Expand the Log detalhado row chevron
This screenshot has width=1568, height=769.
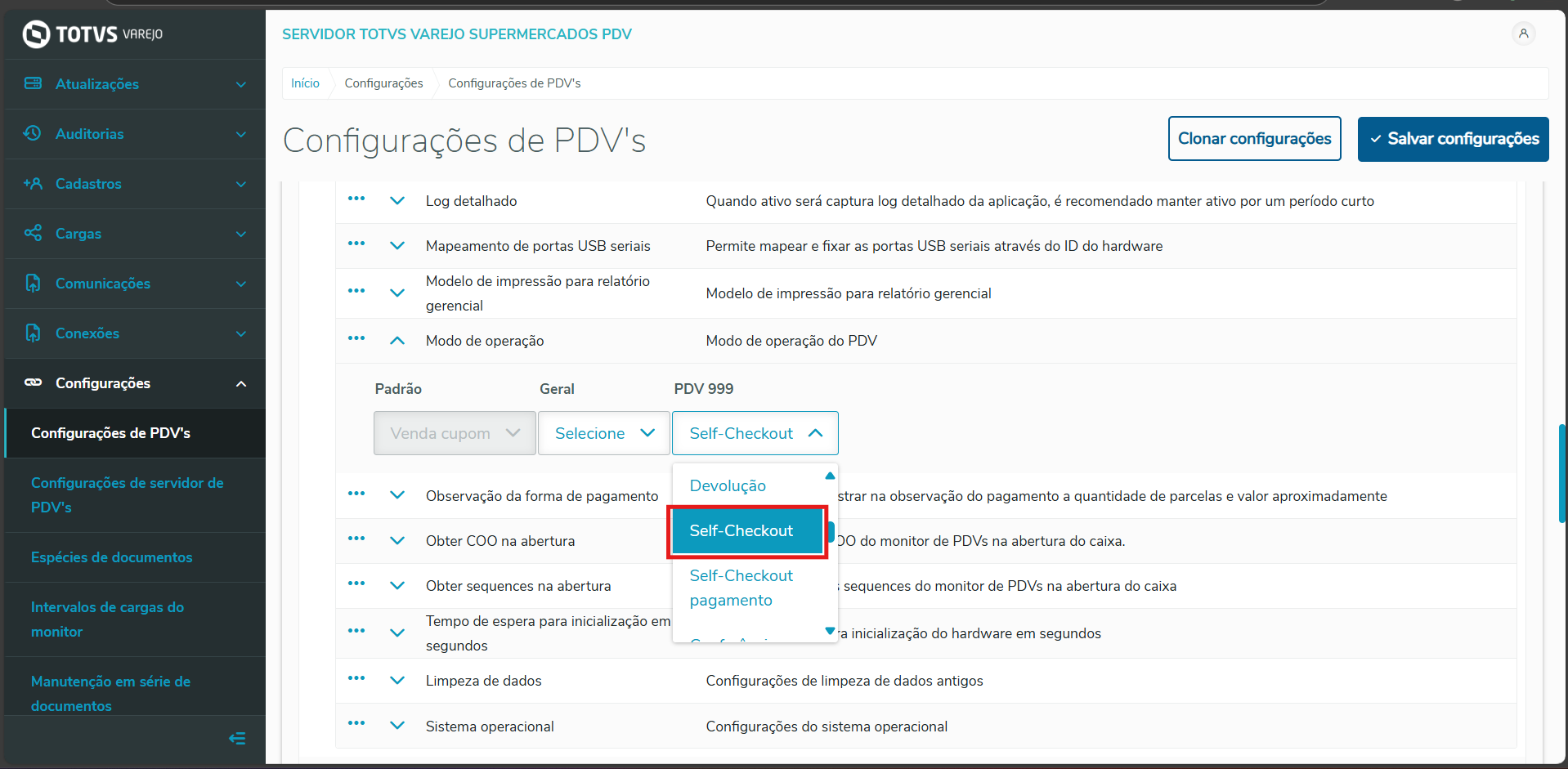pyautogui.click(x=397, y=201)
